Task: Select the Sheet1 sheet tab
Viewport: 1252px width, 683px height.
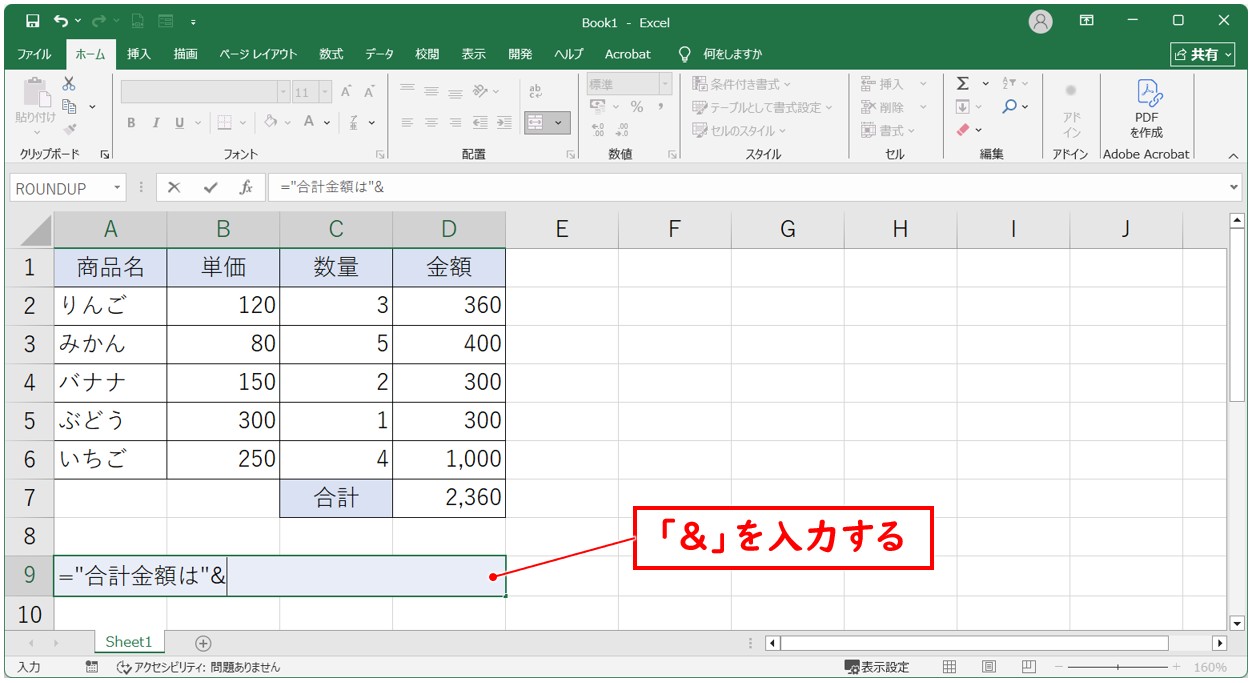Action: pyautogui.click(x=129, y=641)
